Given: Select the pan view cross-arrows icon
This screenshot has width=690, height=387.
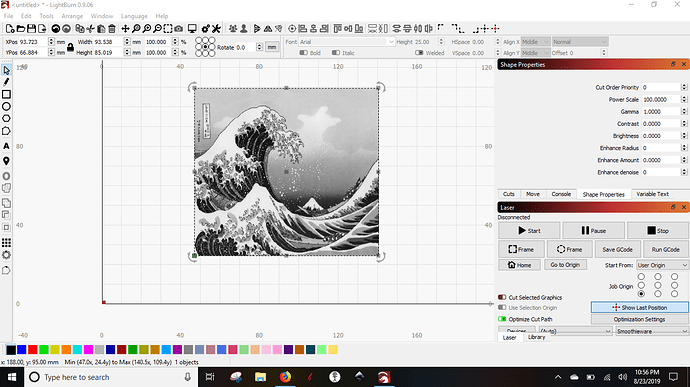Looking at the screenshot, I should pyautogui.click(x=125, y=29).
